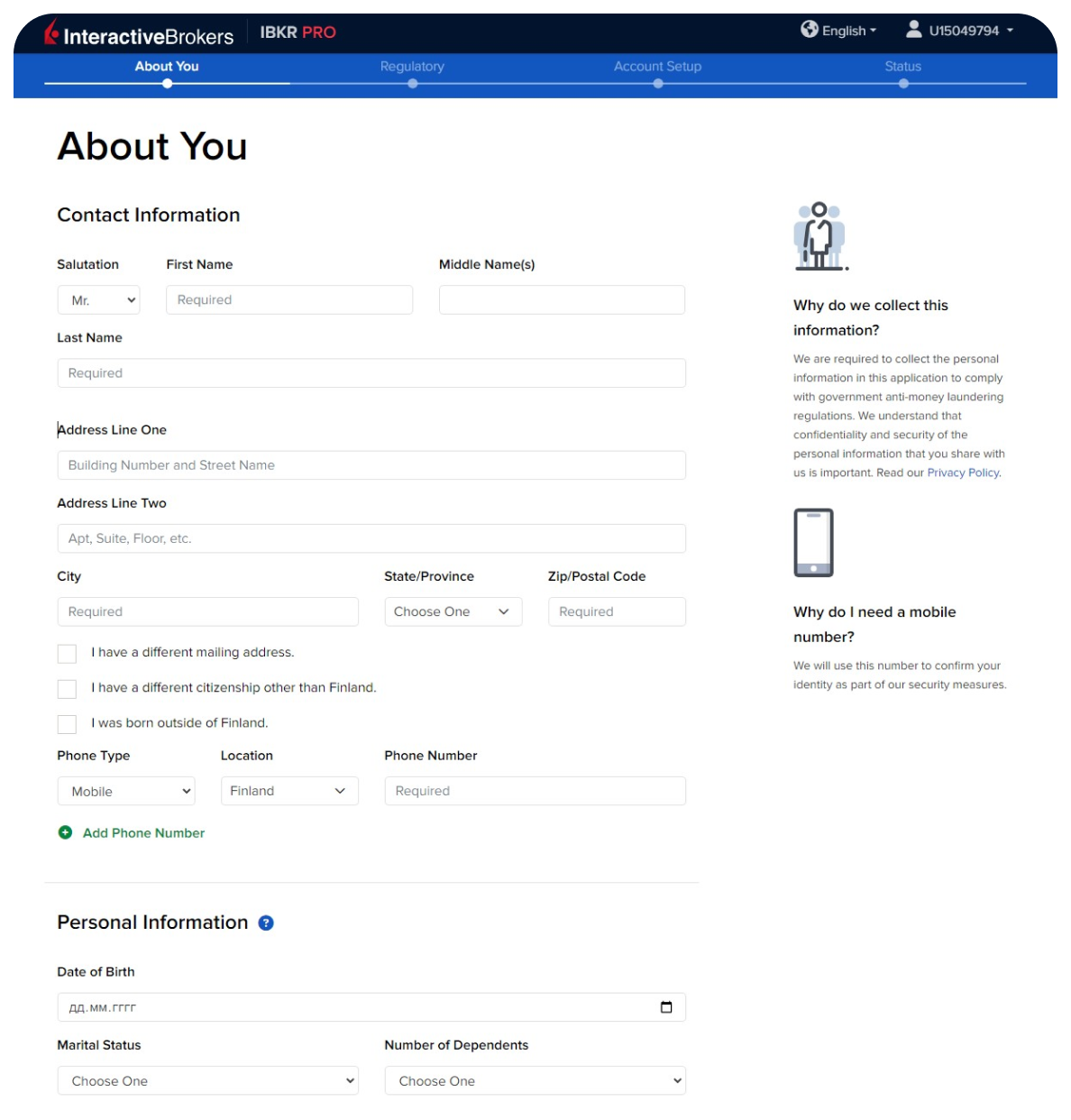Open the Marital Status dropdown
This screenshot has width=1071, height=1120.
pyautogui.click(x=207, y=1080)
